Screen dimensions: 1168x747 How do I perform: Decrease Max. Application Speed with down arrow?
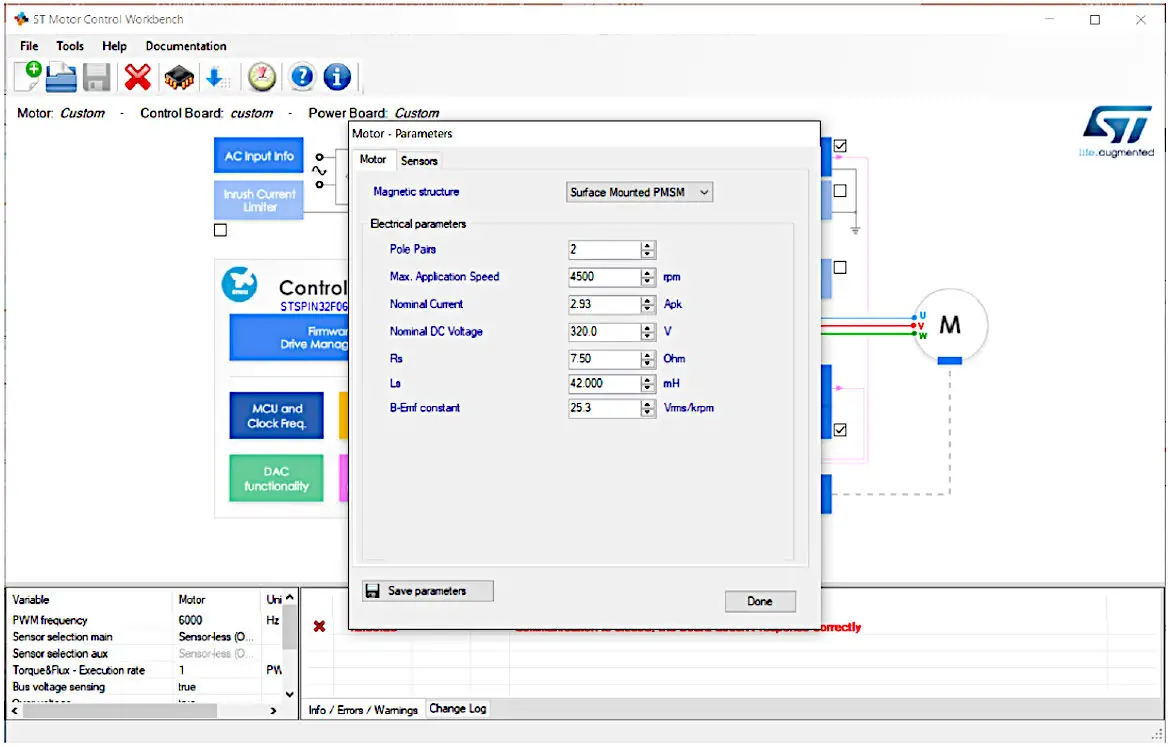point(648,281)
